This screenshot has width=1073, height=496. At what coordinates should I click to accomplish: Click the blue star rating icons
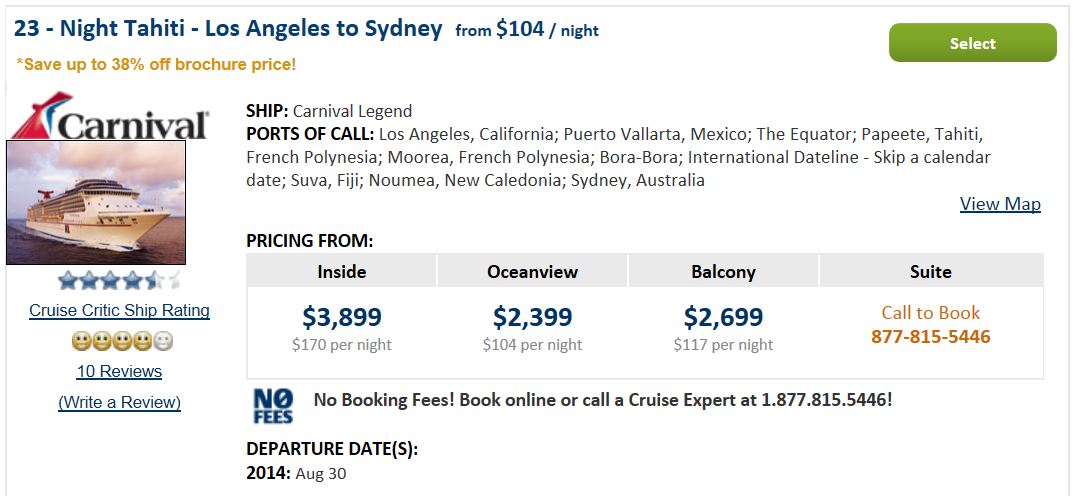(x=120, y=280)
